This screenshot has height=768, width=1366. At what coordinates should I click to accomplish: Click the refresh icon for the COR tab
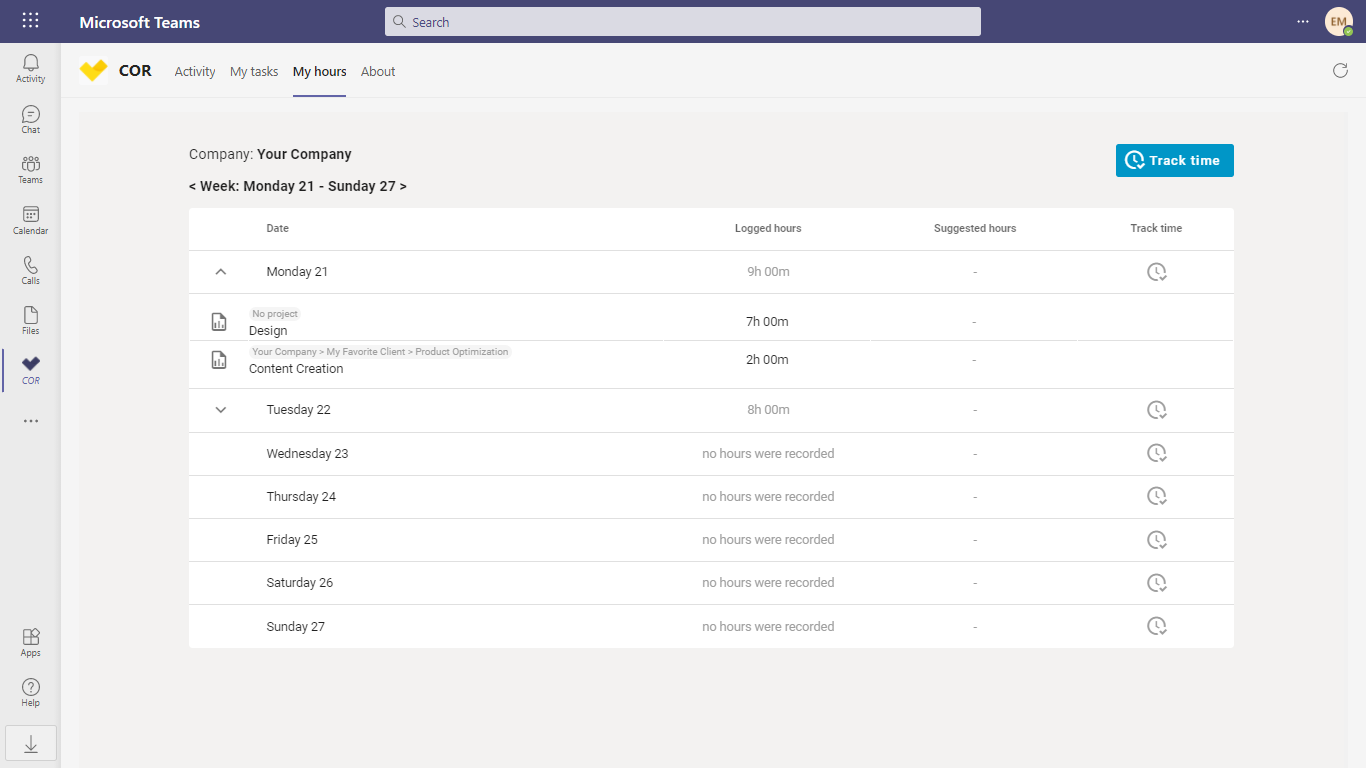click(x=1340, y=70)
